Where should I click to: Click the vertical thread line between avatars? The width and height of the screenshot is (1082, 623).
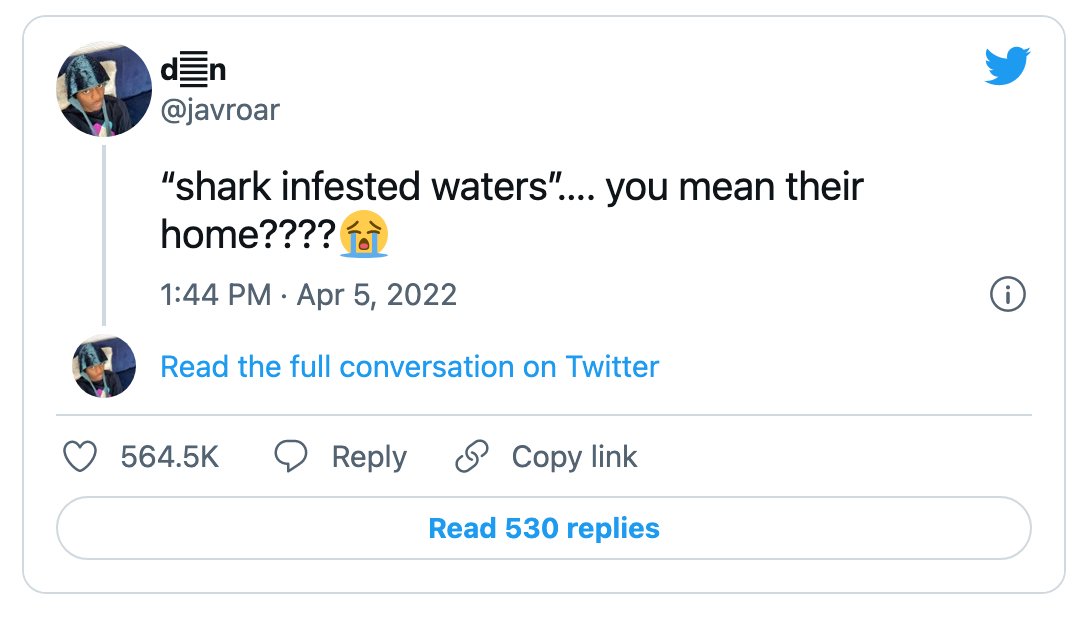pos(104,235)
